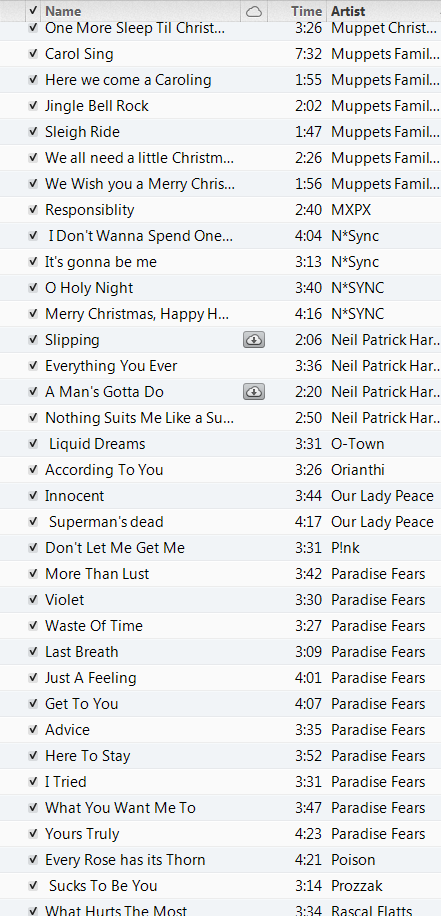The width and height of the screenshot is (441, 916).
Task: Sort songs by the Time column header
Action: (x=307, y=11)
